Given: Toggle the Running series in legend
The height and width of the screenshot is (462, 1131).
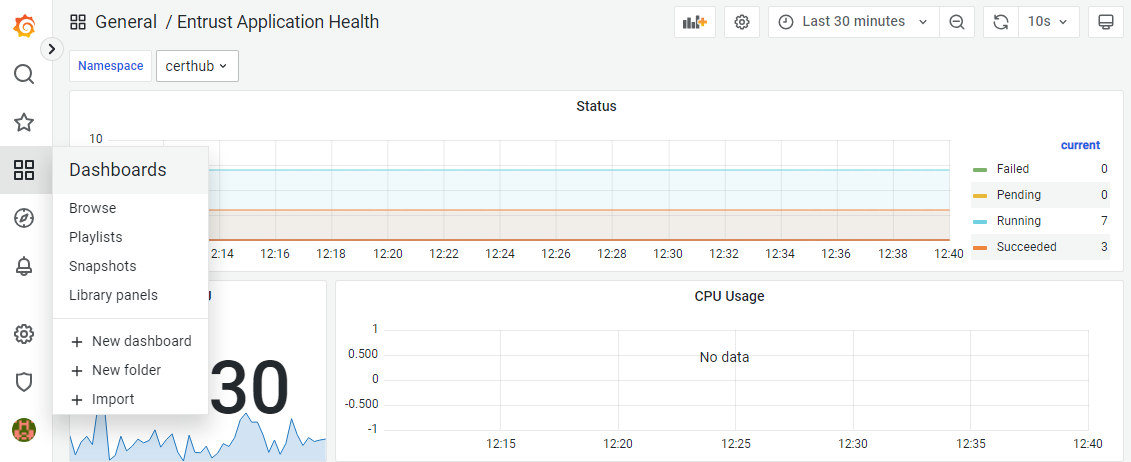Looking at the screenshot, I should 1018,221.
